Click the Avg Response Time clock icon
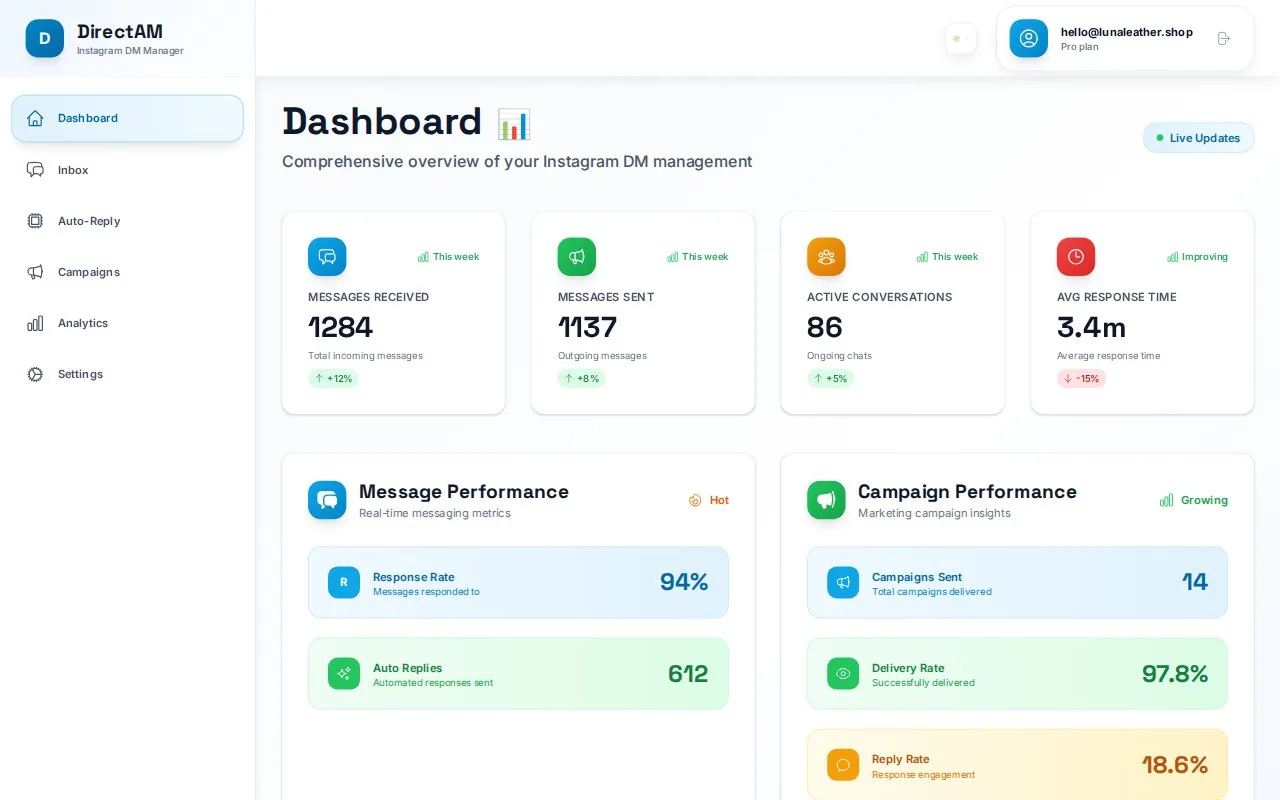Viewport: 1280px width, 800px height. tap(1076, 257)
